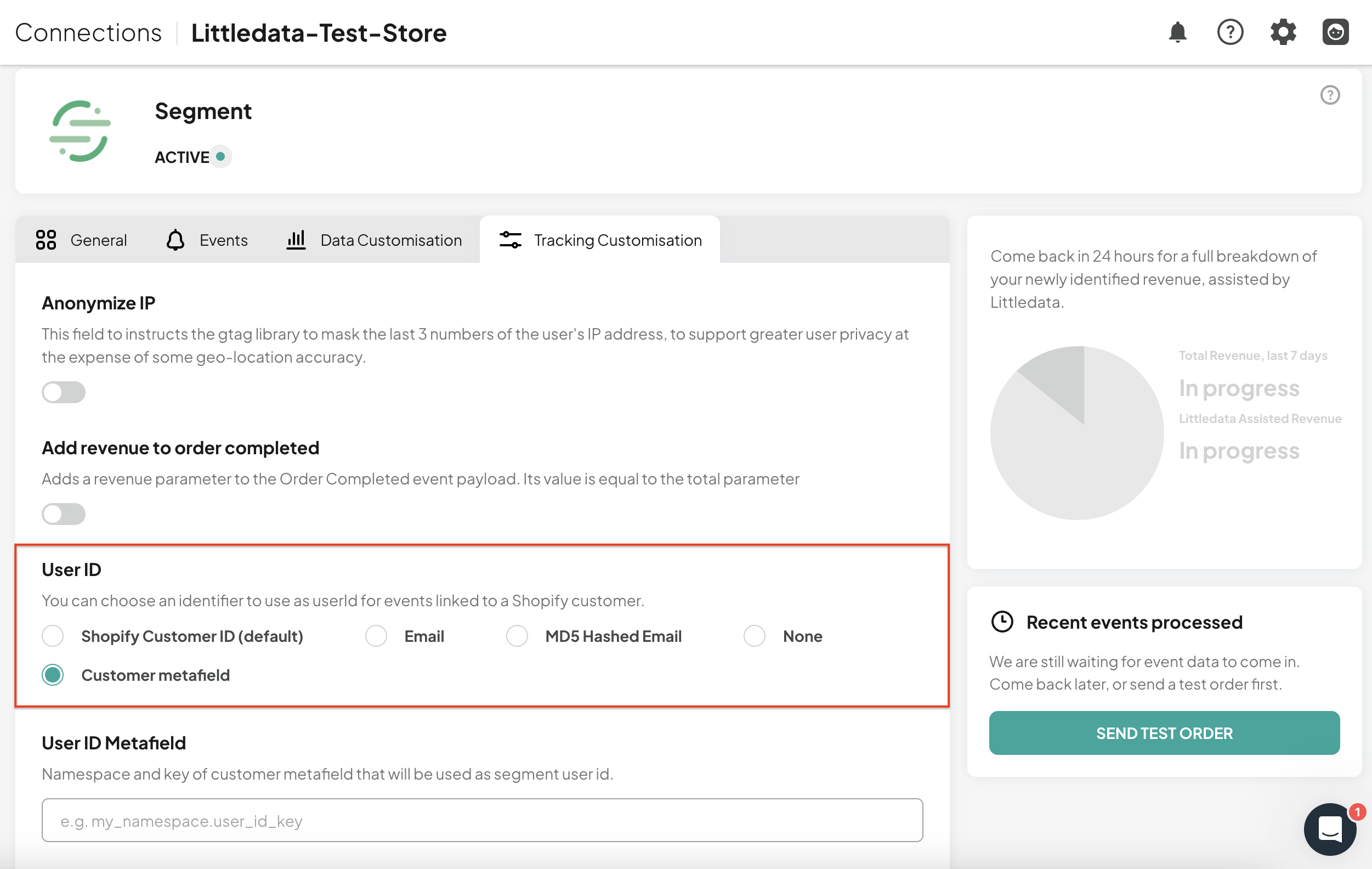The height and width of the screenshot is (869, 1372).
Task: Switch to the Data Customisation tab
Action: (x=374, y=240)
